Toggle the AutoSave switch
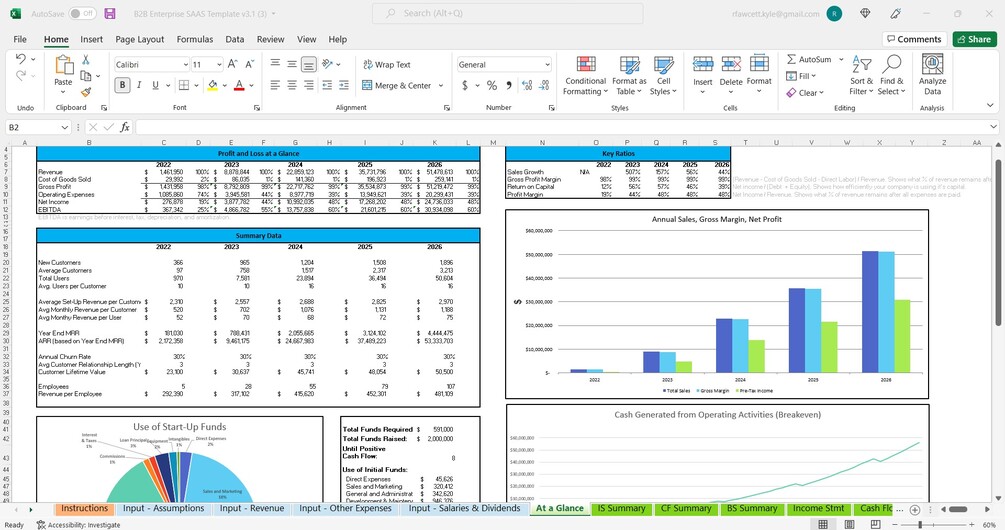 tap(82, 13)
